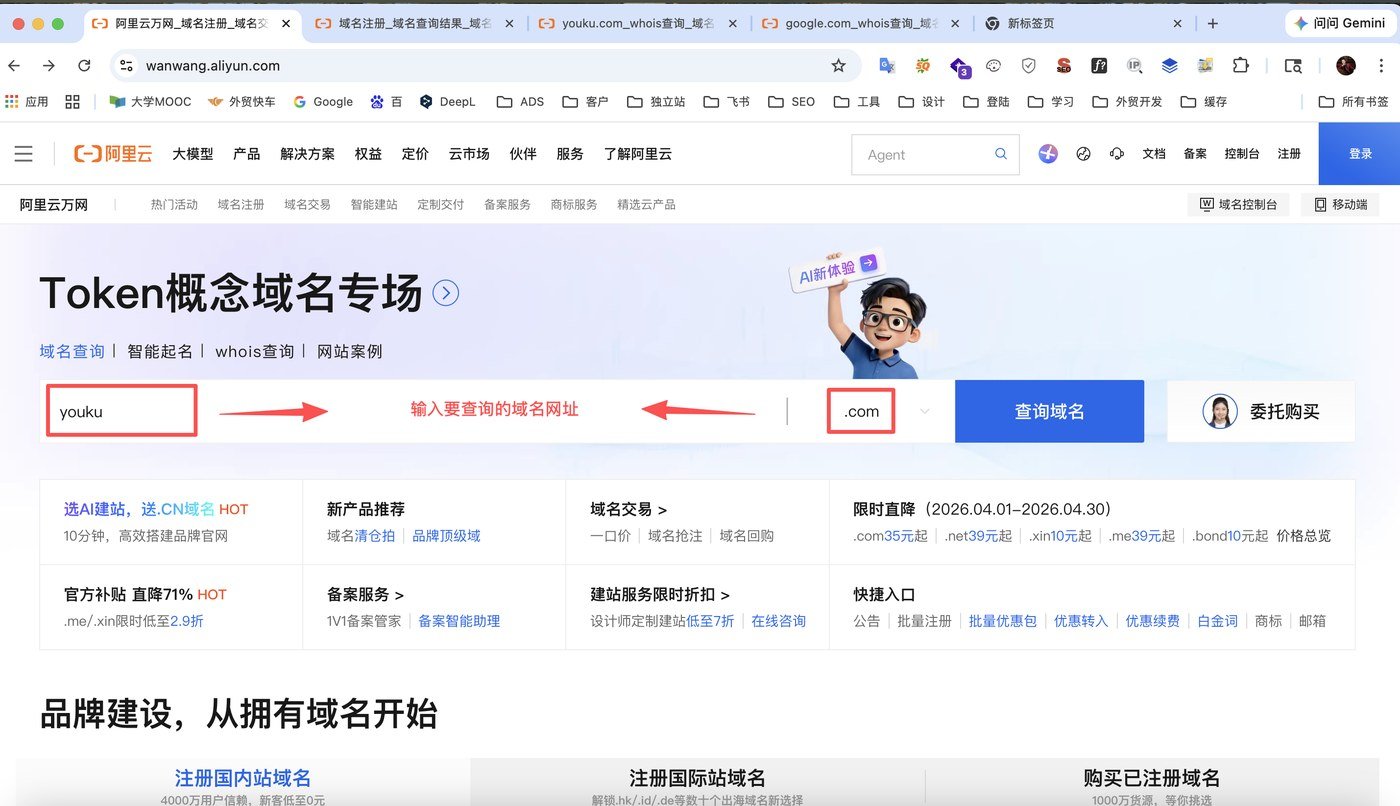Open the Chrome profile avatar

click(1346, 66)
